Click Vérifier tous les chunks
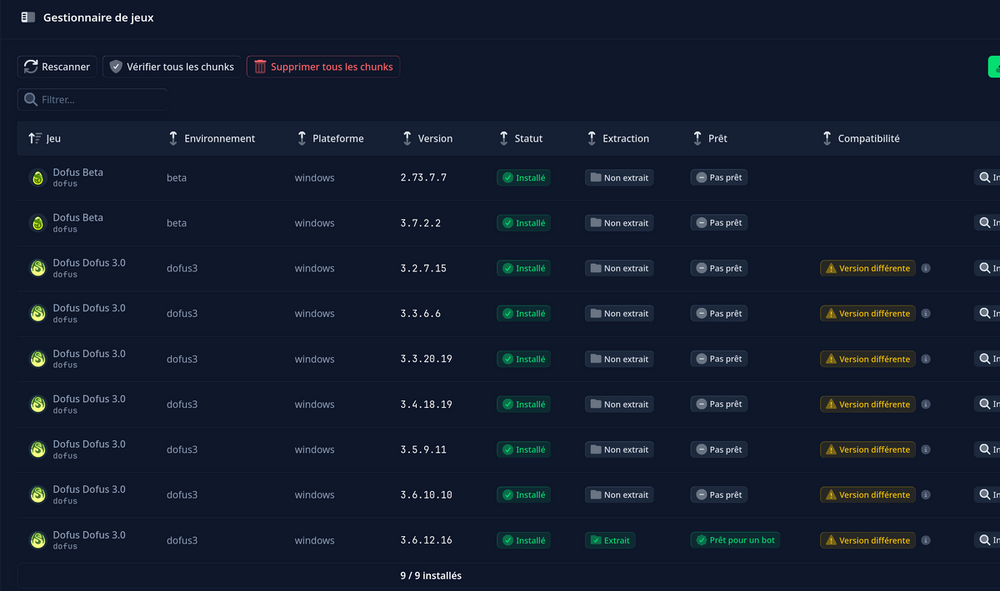The width and height of the screenshot is (1000, 591). pyautogui.click(x=172, y=67)
